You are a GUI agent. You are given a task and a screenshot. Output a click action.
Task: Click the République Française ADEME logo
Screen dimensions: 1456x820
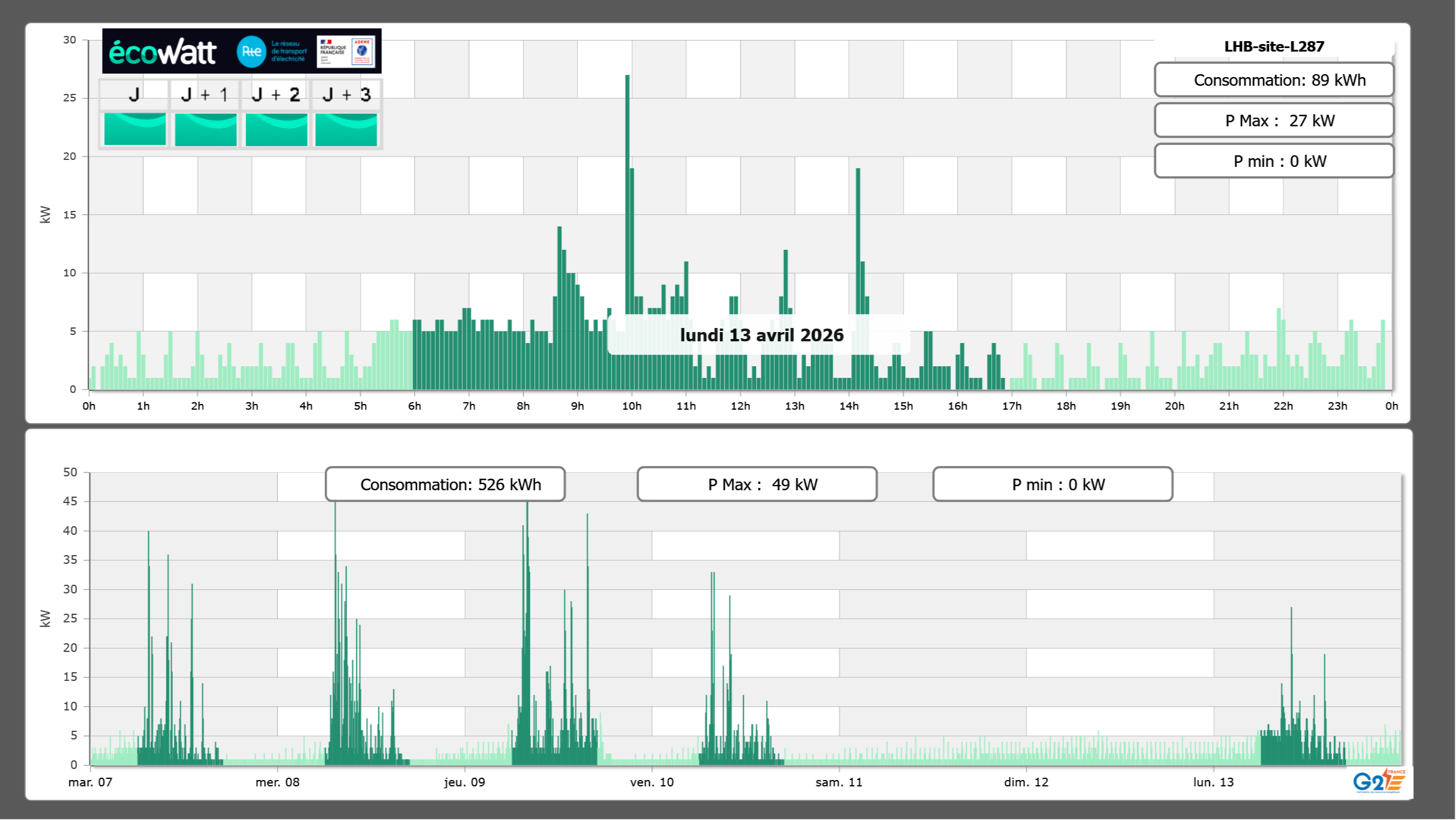point(346,52)
